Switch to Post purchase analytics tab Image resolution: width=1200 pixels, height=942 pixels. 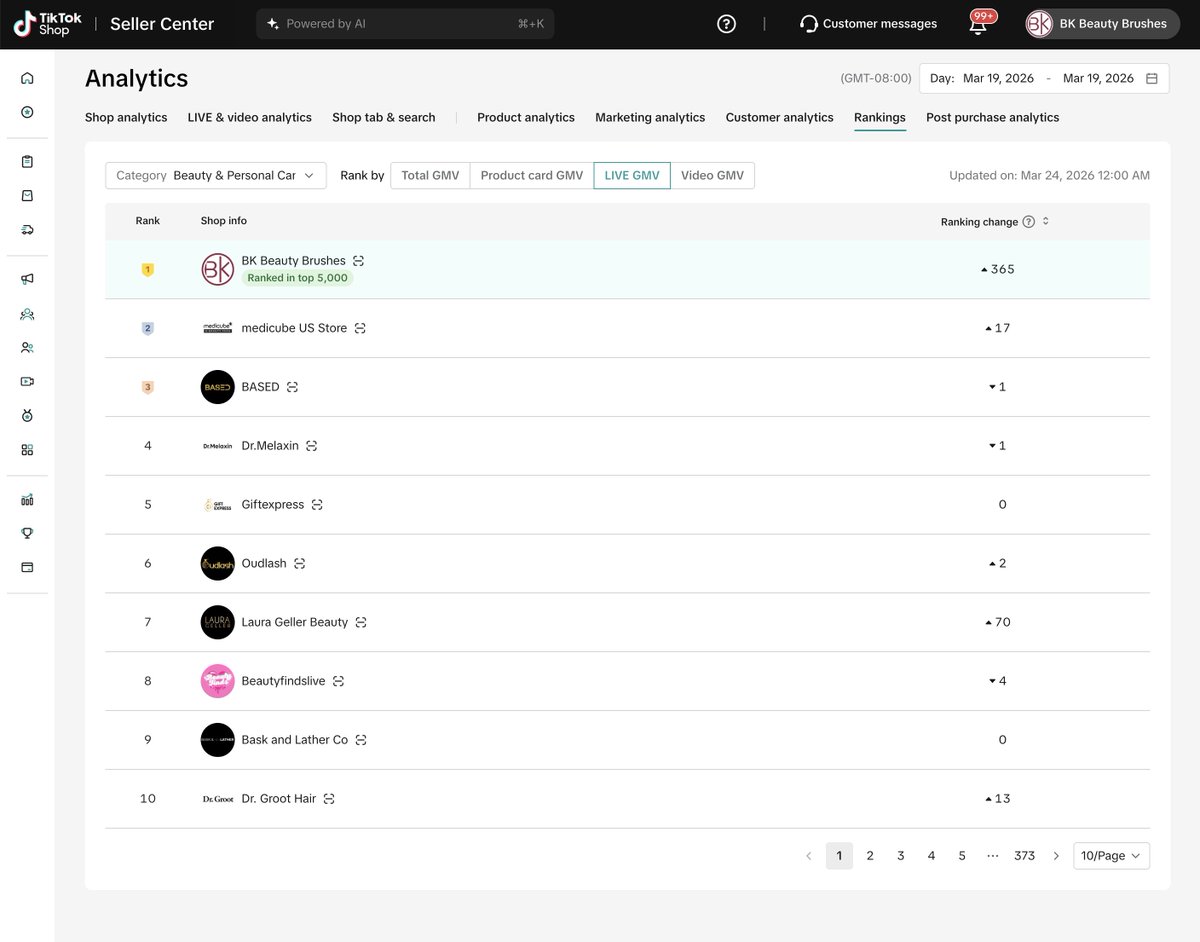(x=993, y=117)
